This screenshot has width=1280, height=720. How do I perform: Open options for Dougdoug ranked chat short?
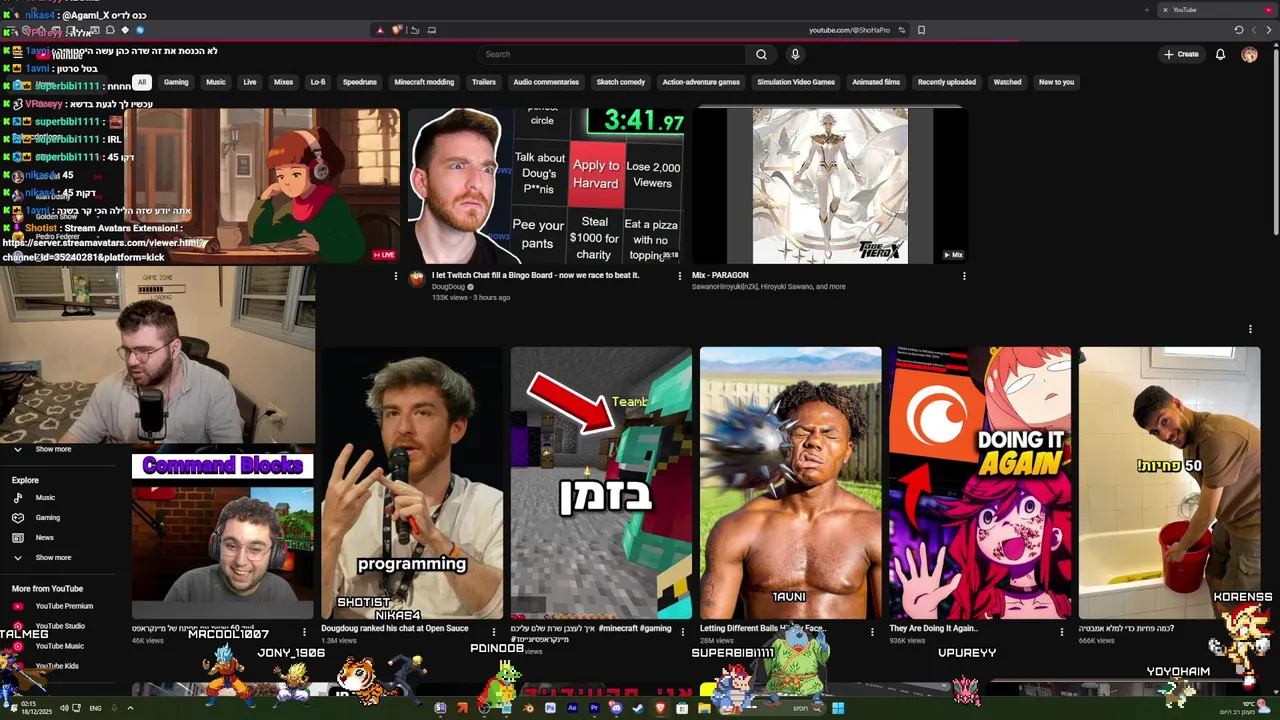[x=493, y=632]
